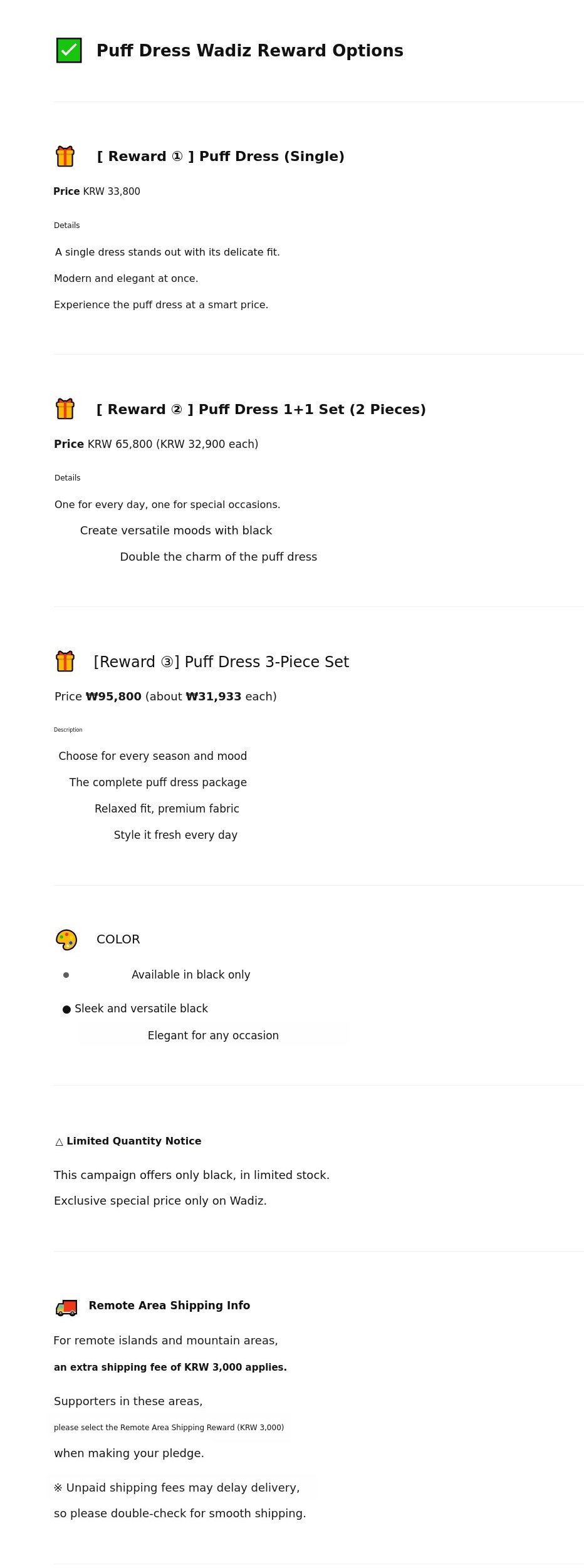Select the 'Puff Dress Wadiz Reward Options' title
Viewport: 584px width, 1568px height.
[x=249, y=51]
